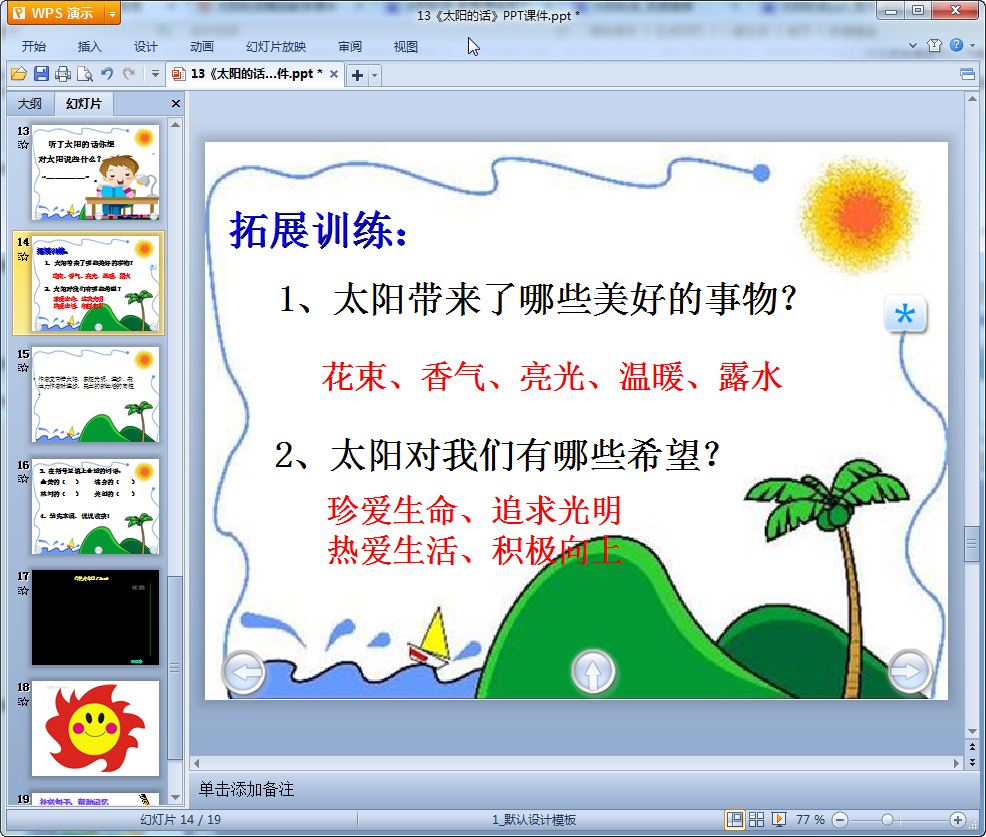Open Print Preview from toolbar
The image size is (986, 837).
85,74
